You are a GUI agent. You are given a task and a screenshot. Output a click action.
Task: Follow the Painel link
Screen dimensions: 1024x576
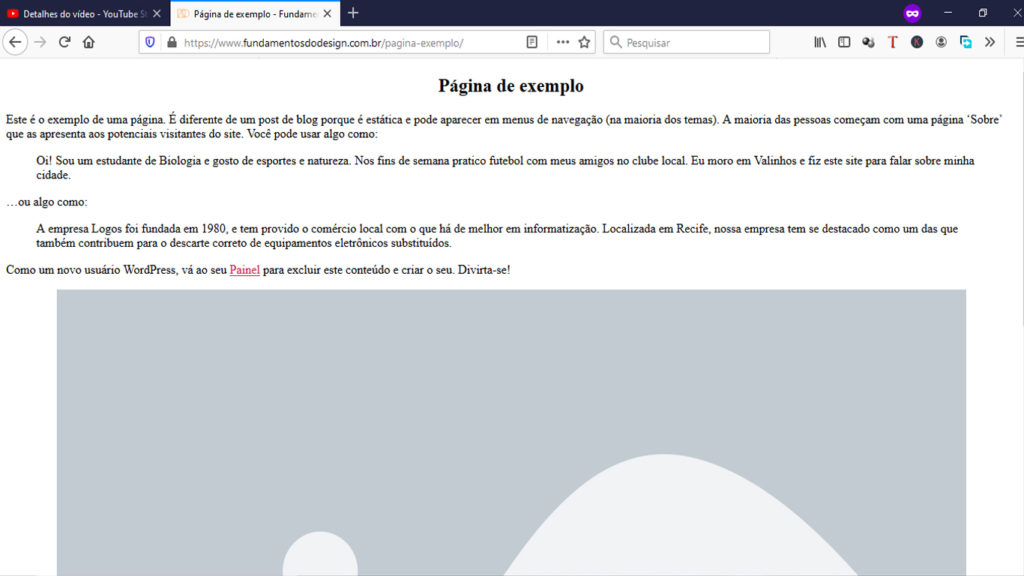[x=244, y=270]
